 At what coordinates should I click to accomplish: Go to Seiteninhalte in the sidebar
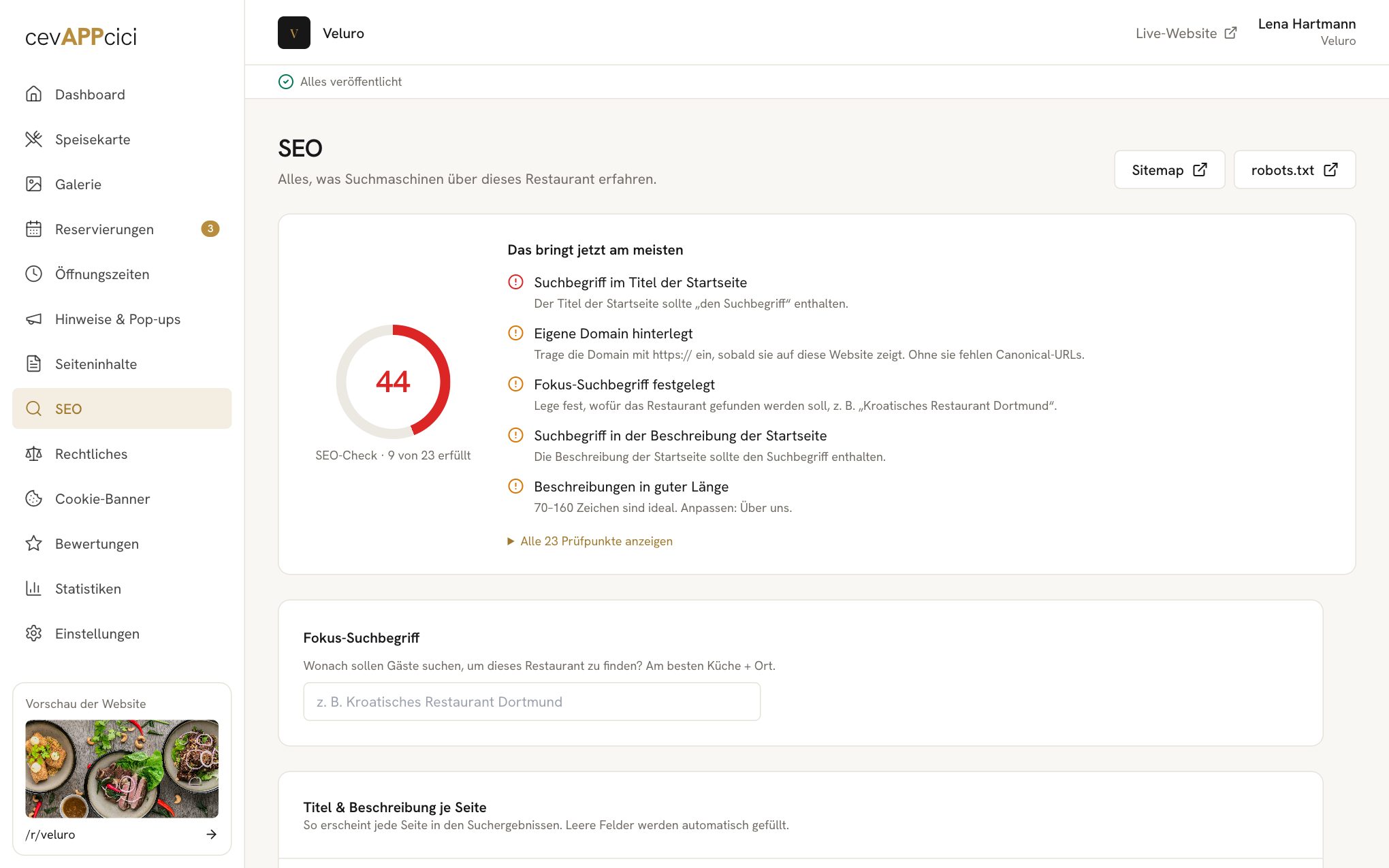point(122,364)
